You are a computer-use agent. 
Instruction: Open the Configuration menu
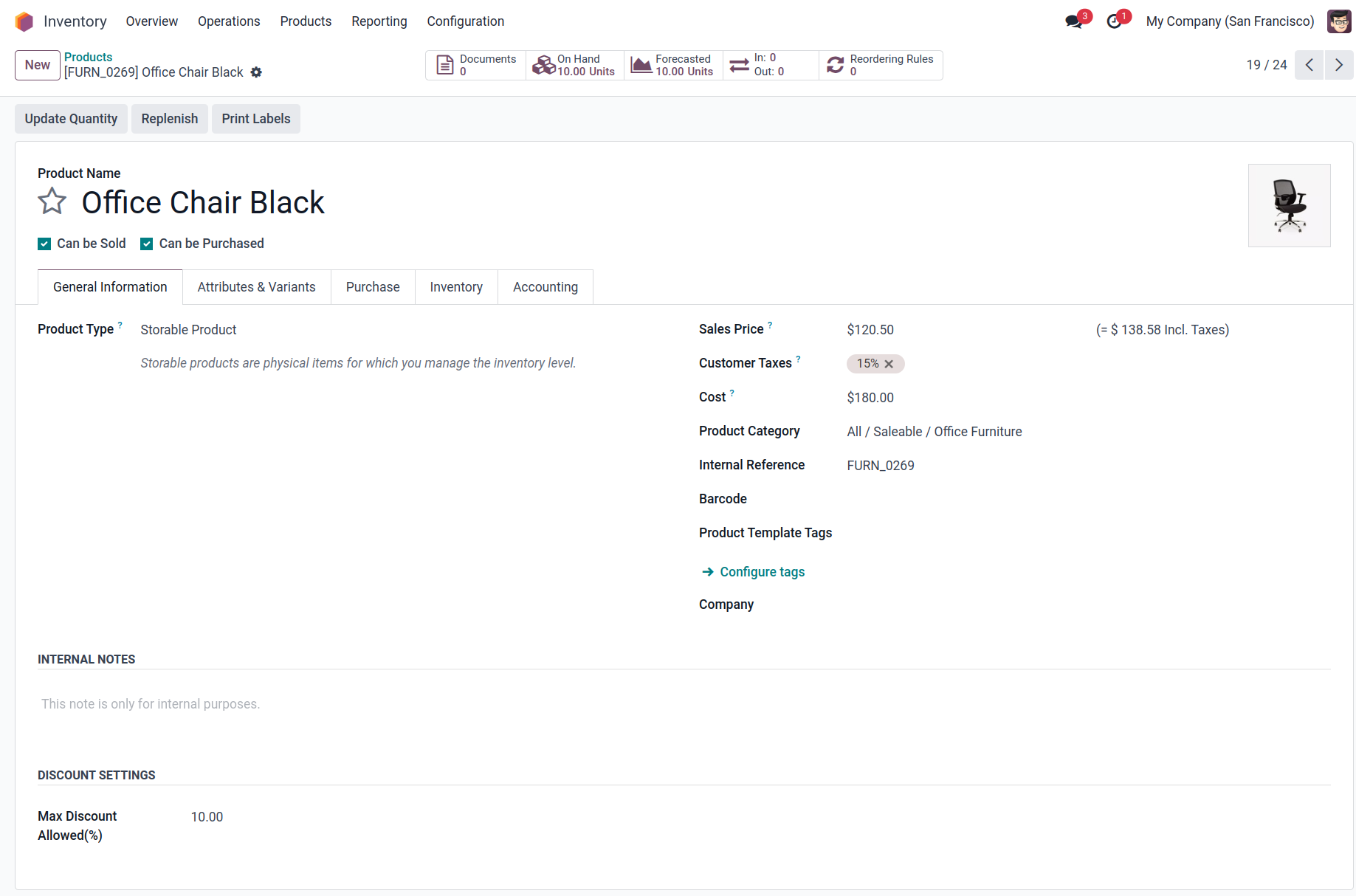(465, 21)
